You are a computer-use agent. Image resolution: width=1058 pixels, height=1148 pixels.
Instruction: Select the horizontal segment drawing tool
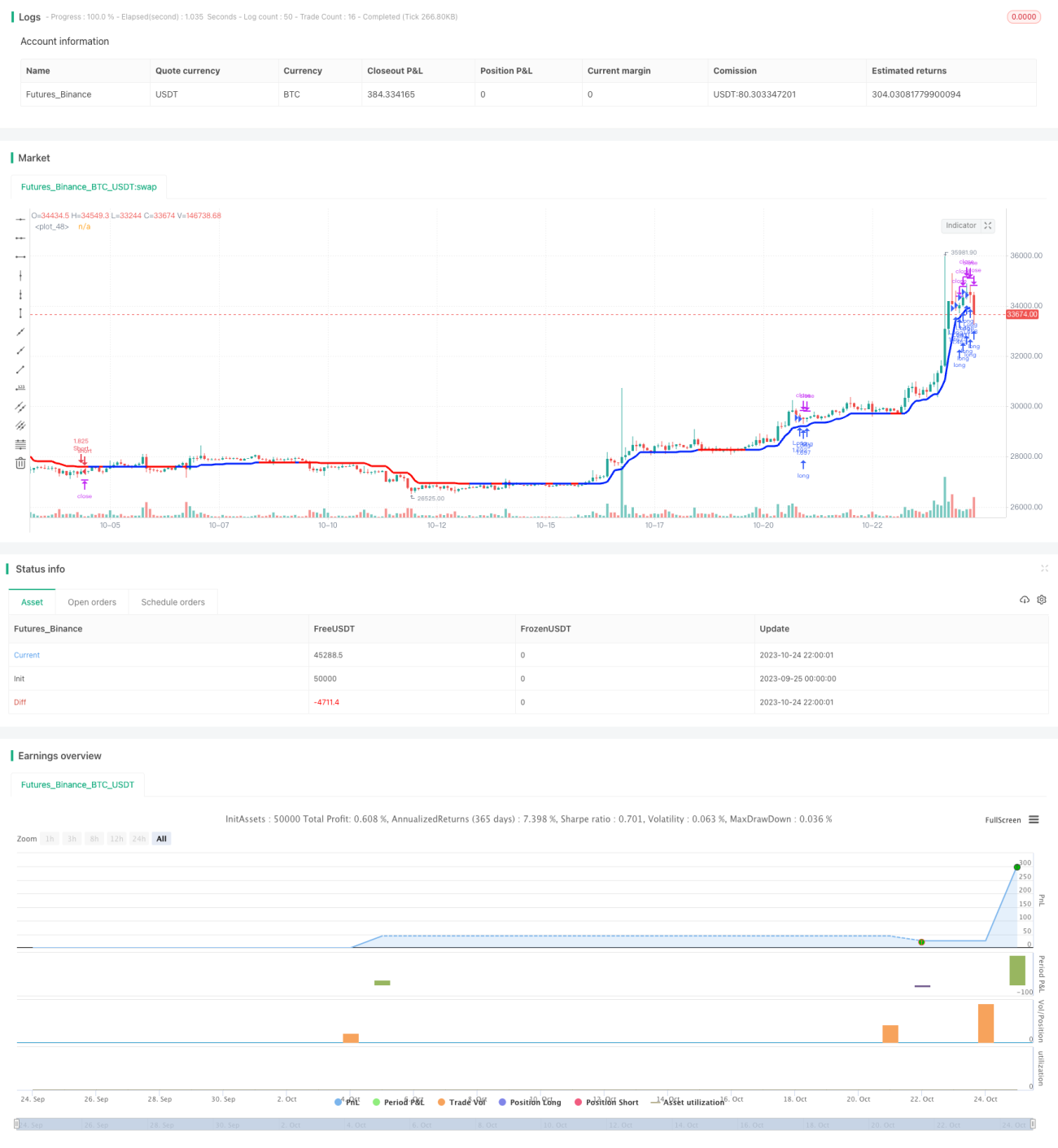click(20, 257)
